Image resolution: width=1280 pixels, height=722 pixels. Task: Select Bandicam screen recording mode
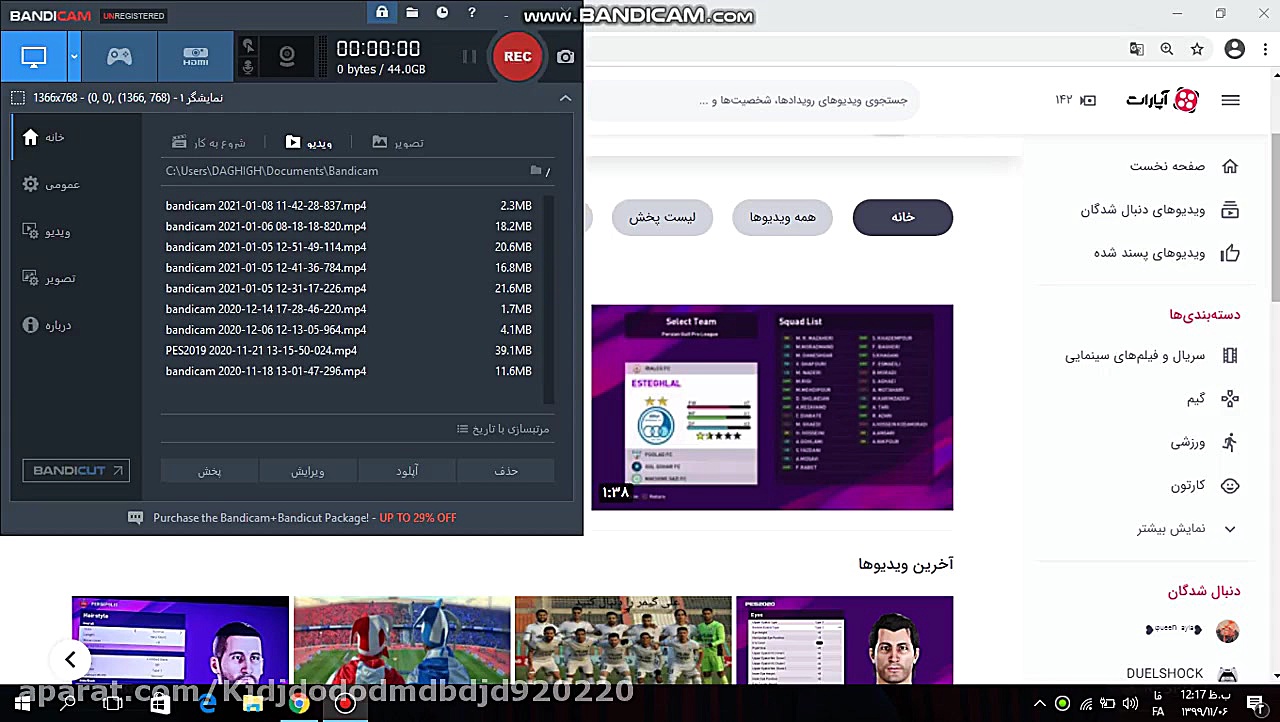pos(34,57)
